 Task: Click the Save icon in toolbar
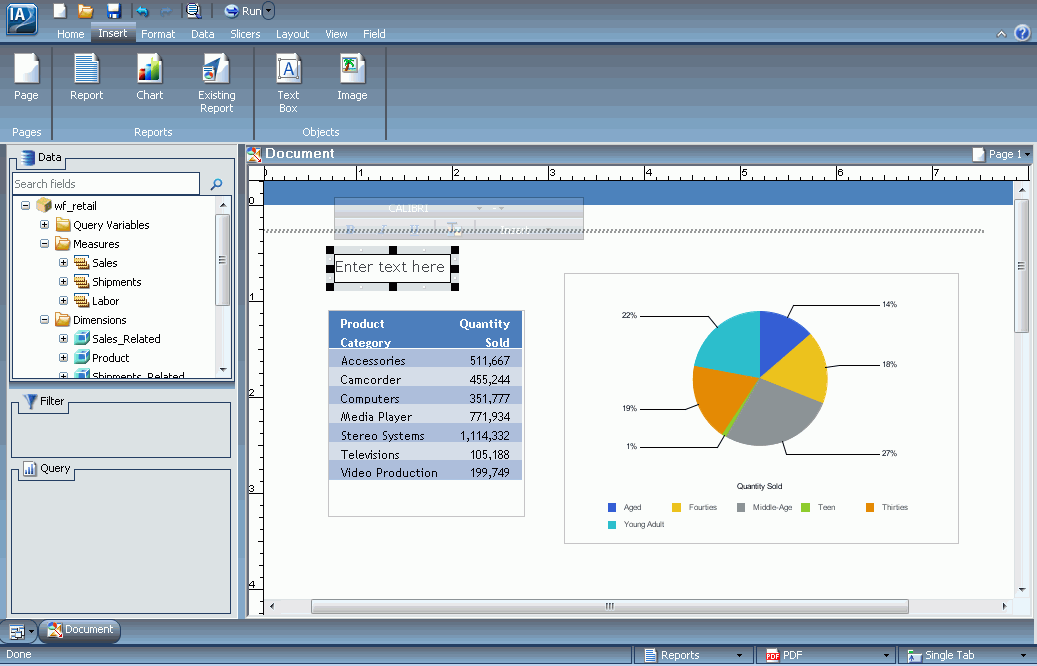click(114, 11)
